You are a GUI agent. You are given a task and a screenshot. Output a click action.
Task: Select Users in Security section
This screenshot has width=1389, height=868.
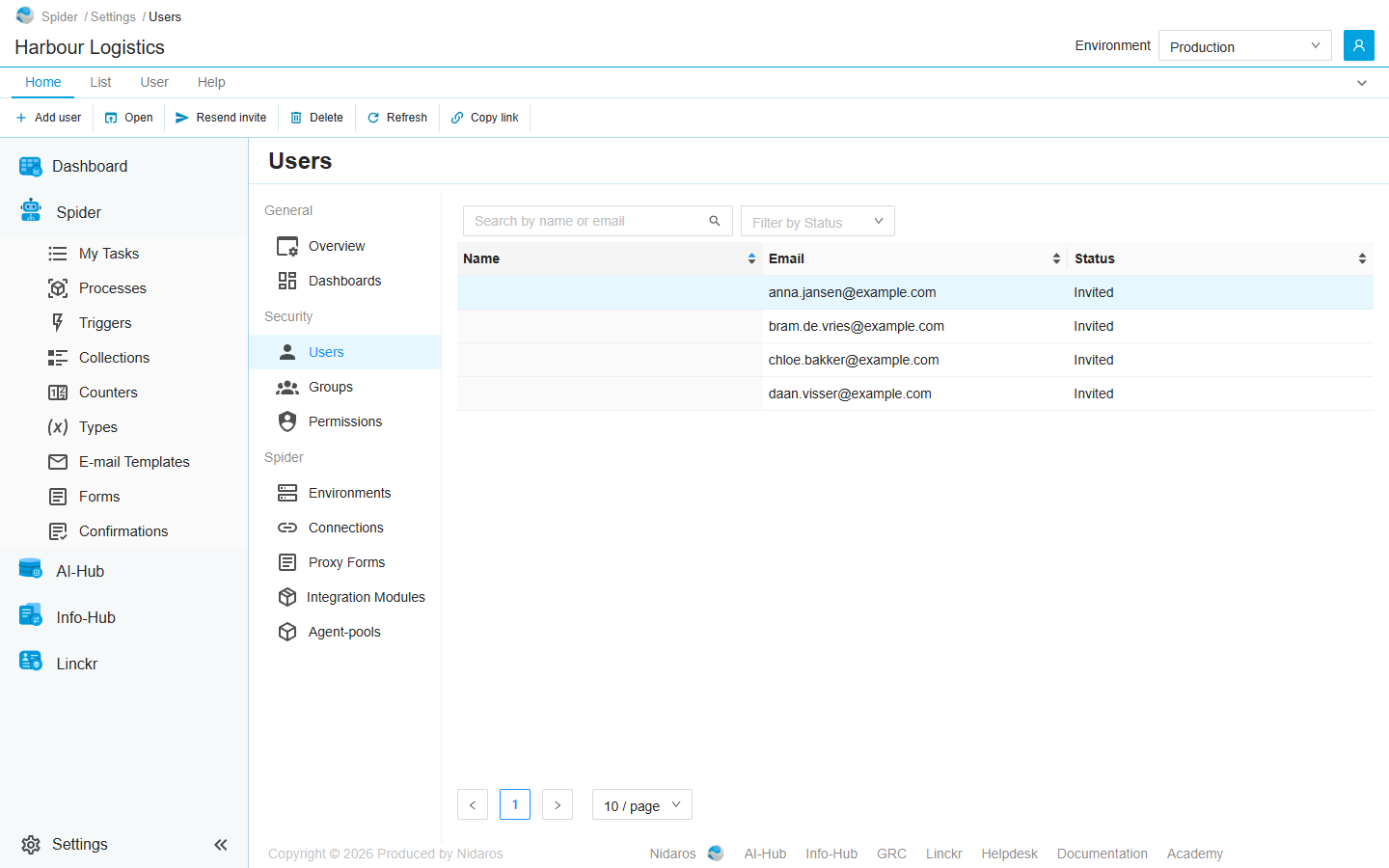345,352
